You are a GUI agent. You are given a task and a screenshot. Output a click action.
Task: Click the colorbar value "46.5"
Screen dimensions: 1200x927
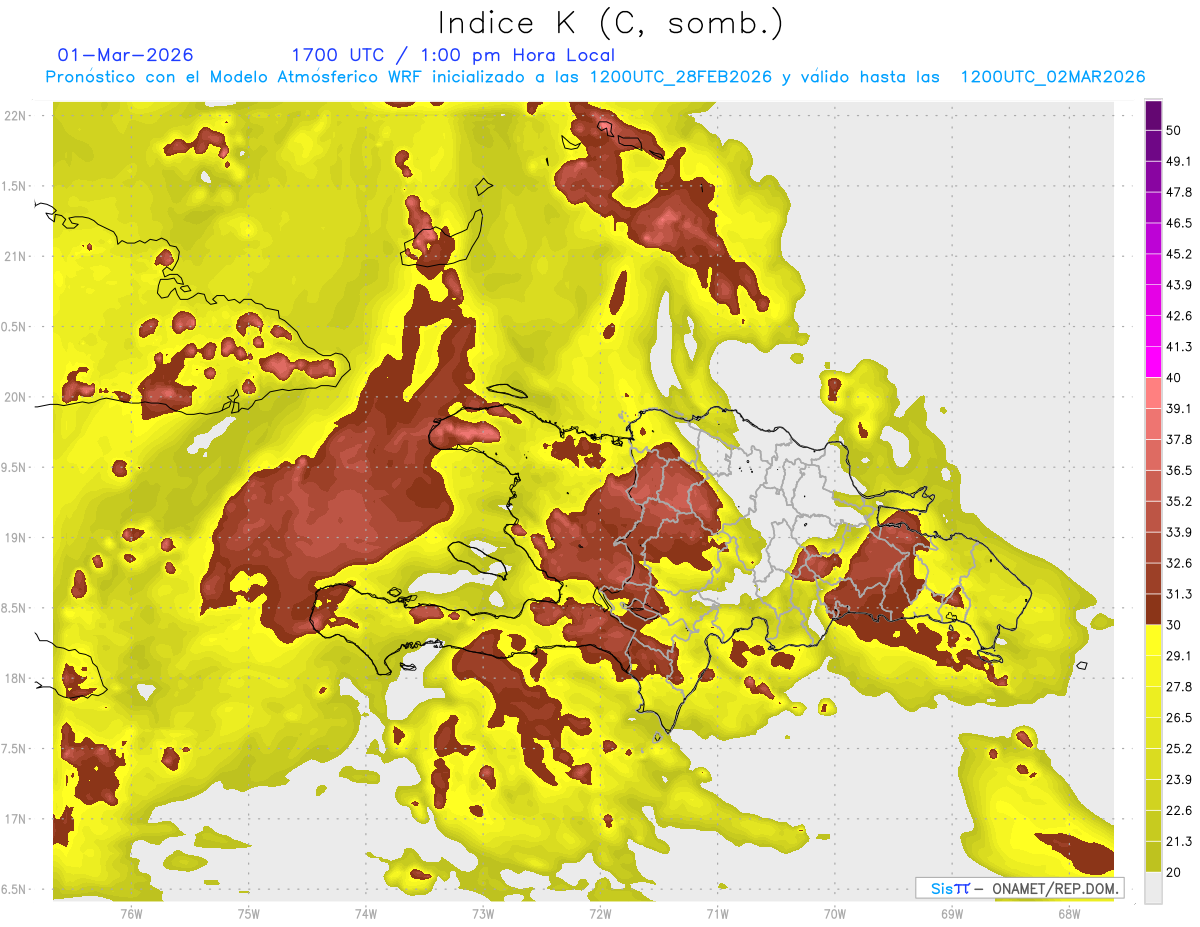(1179, 222)
